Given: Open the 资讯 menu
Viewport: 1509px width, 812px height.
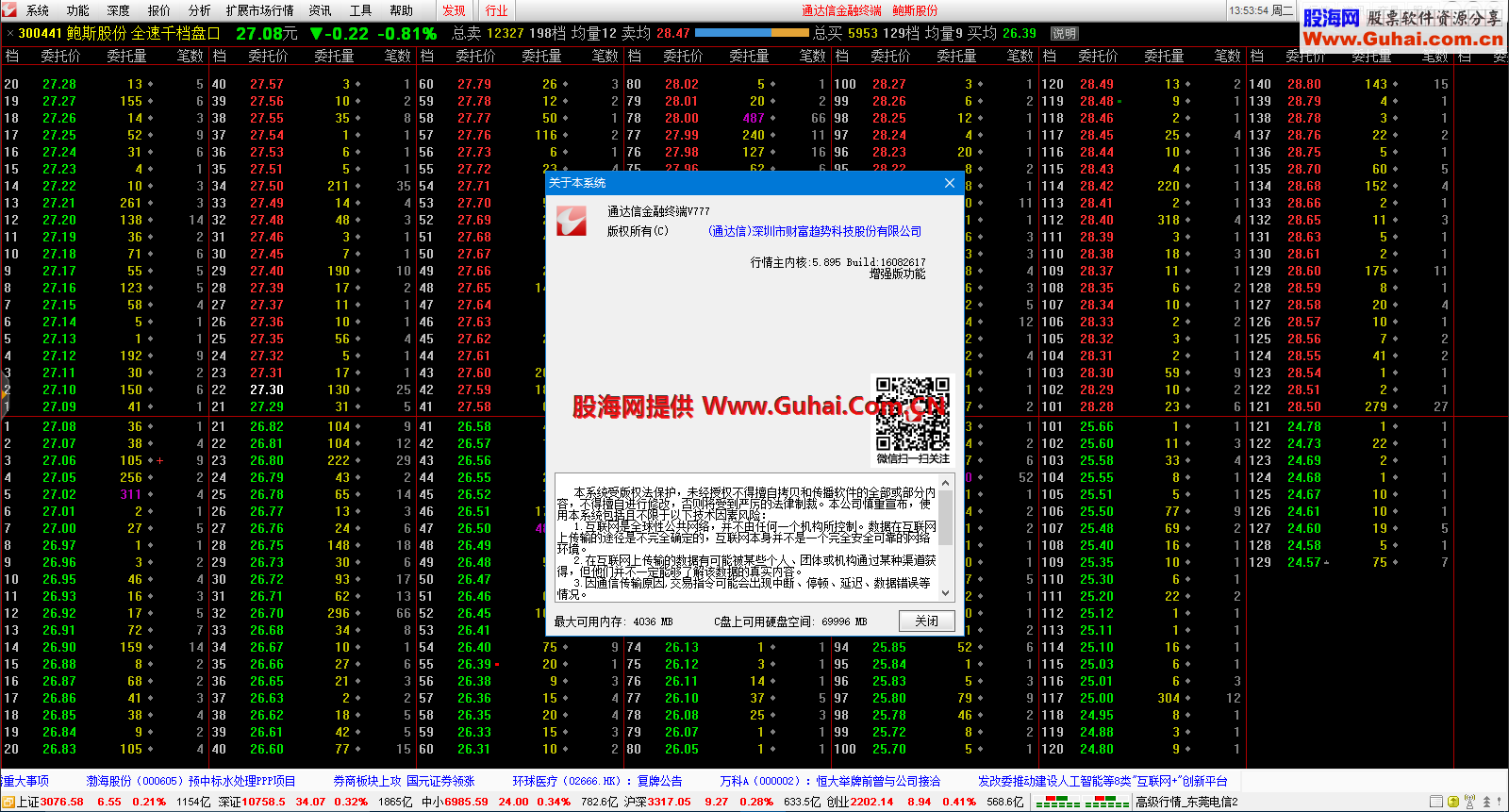Looking at the screenshot, I should [321, 10].
